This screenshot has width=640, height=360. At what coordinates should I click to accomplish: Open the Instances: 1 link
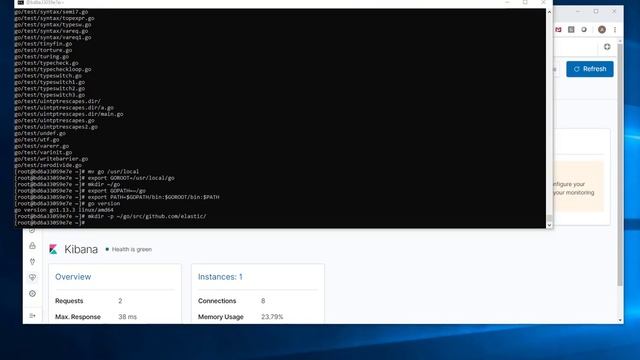[x=220, y=277]
